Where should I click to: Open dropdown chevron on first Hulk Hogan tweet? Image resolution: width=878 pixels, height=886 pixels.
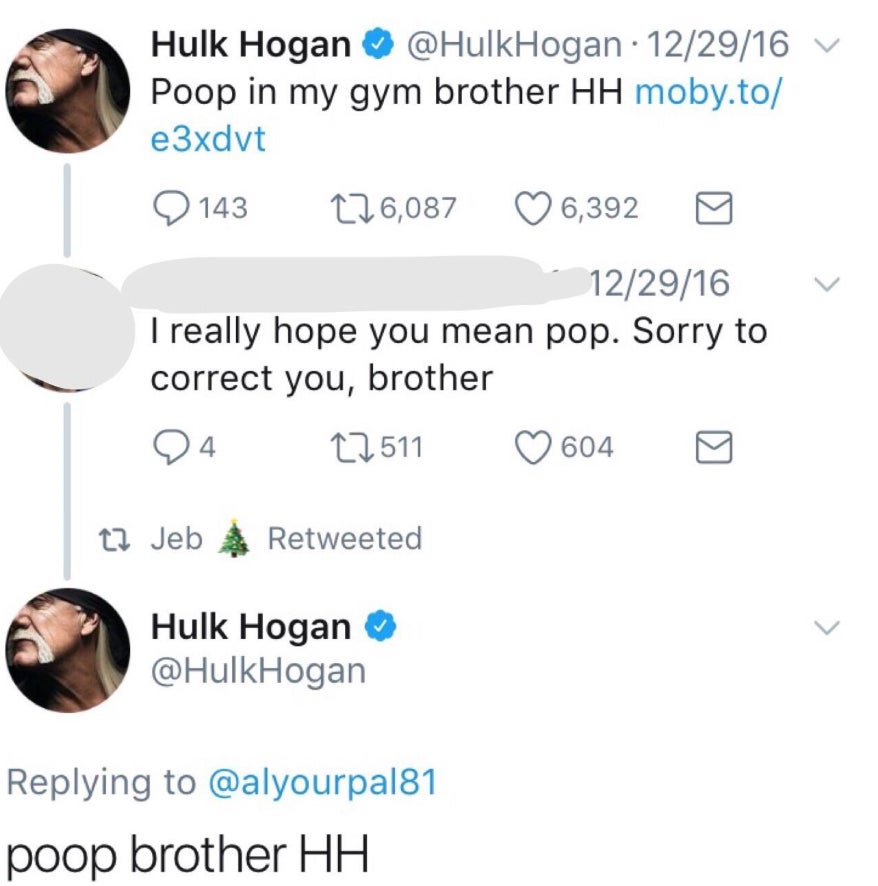pos(826,46)
